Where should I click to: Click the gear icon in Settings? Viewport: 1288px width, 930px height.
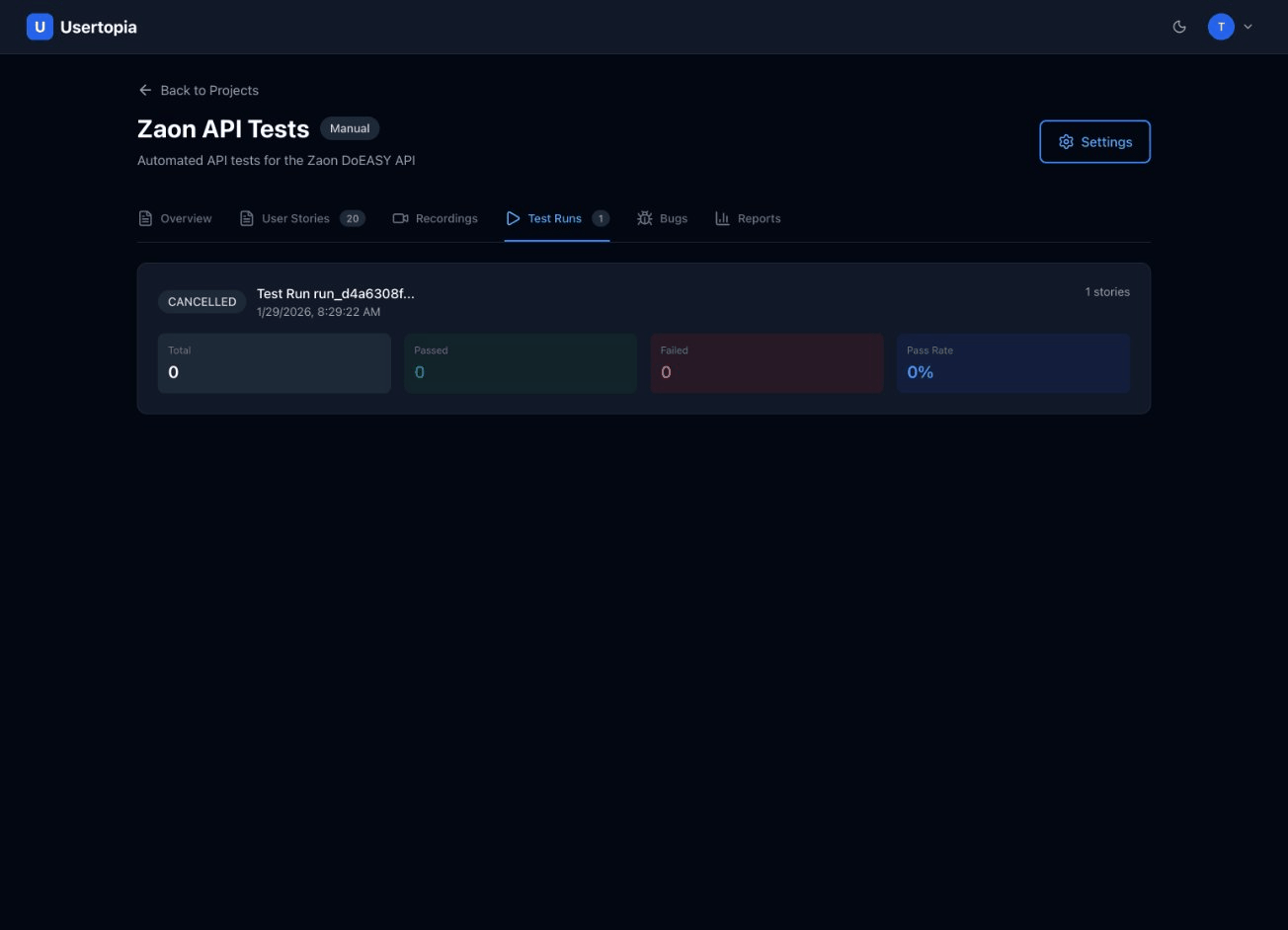click(1066, 142)
